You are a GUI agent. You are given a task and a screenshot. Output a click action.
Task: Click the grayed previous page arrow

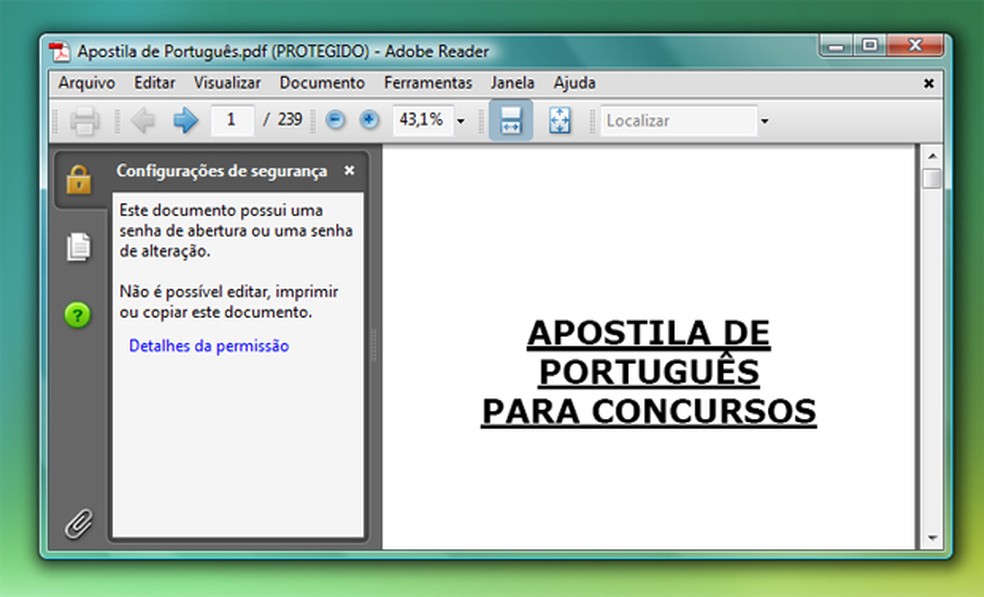coord(142,120)
